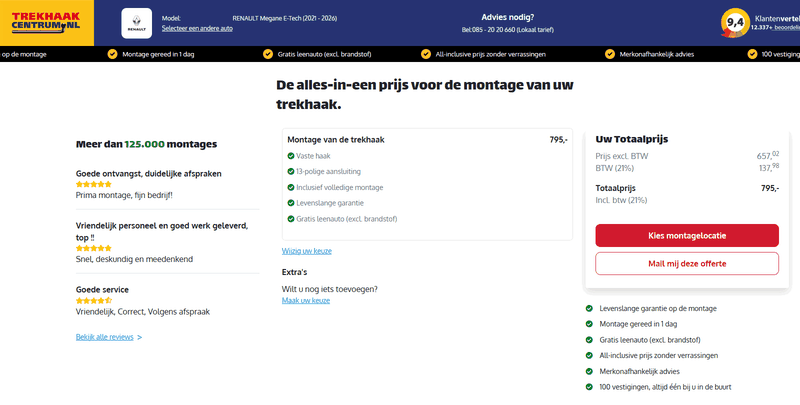
Task: Click green check beside '100 vestigingen, altijd één bij u'
Action: tap(589, 387)
